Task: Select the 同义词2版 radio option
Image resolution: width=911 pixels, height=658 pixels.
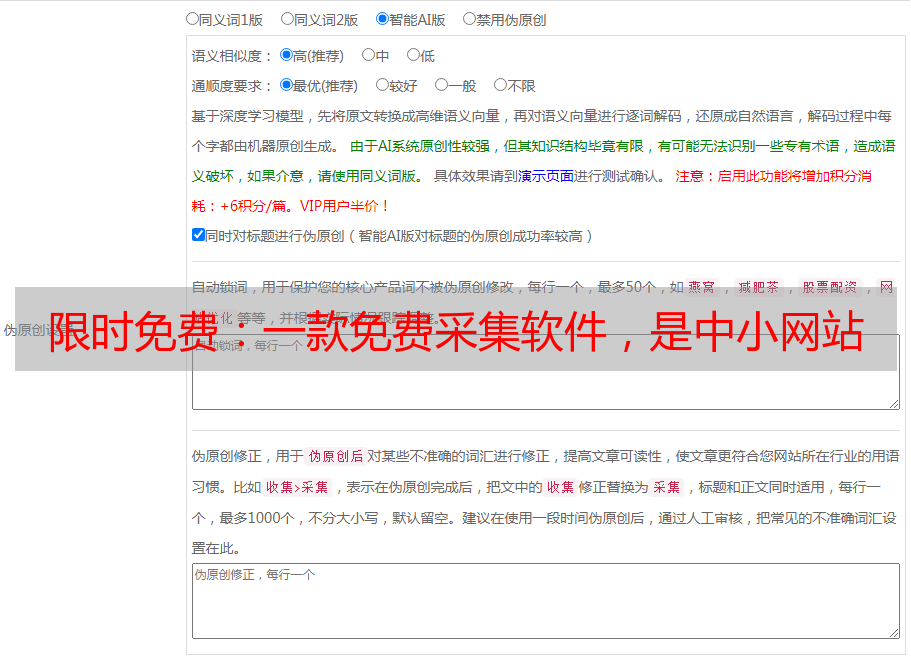Action: (287, 19)
